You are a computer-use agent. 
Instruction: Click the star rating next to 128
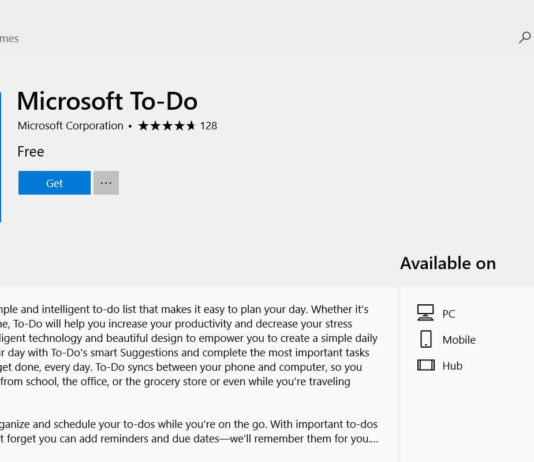(x=167, y=126)
